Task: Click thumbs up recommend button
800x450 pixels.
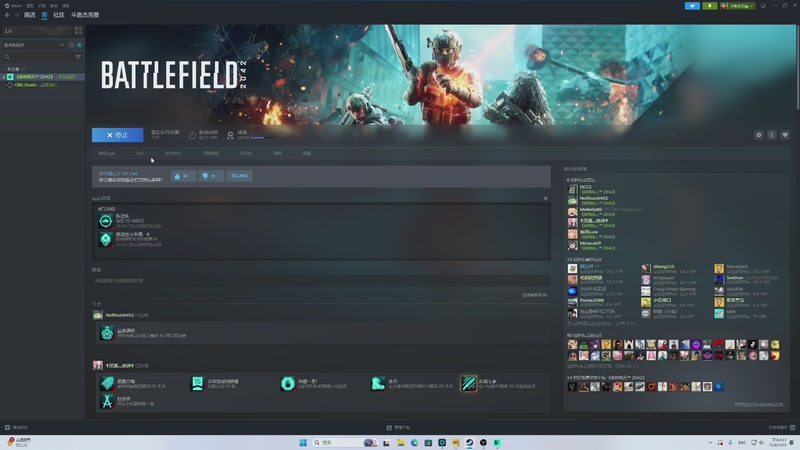Action: click(x=183, y=176)
